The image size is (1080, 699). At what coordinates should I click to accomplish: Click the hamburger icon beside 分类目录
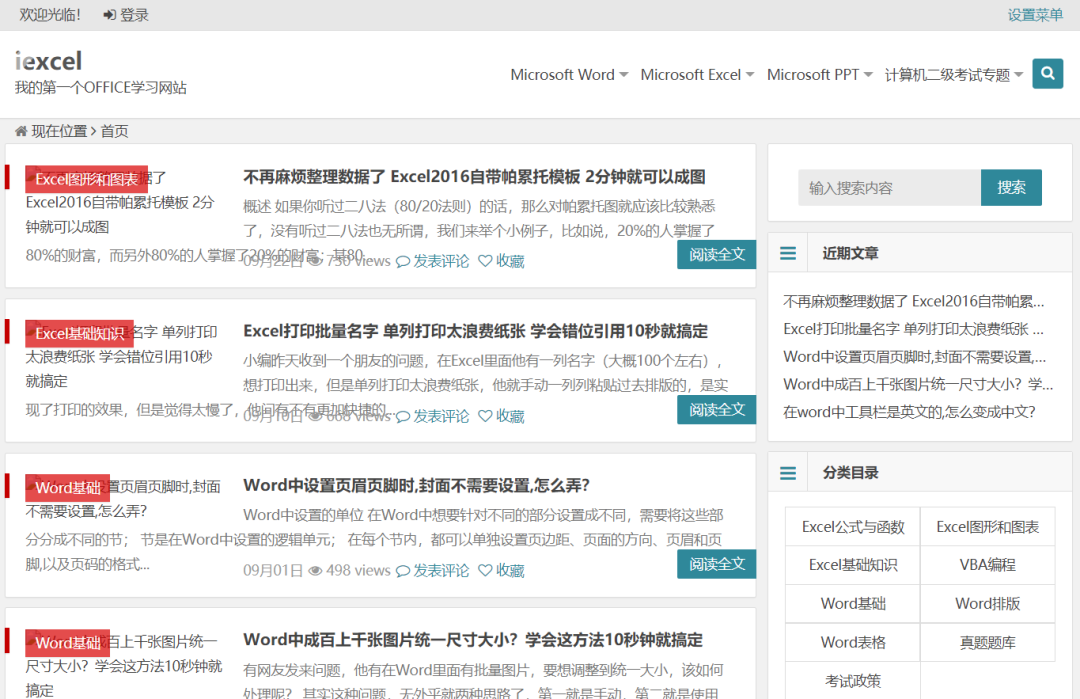(788, 471)
